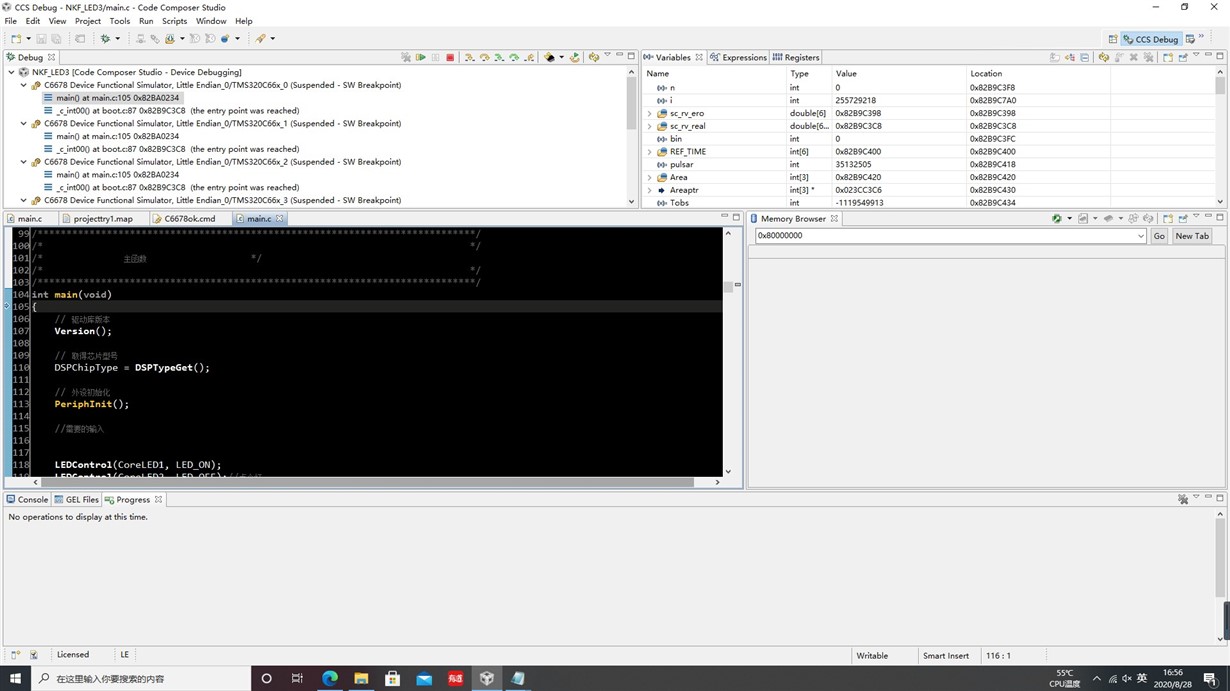Viewport: 1230px width, 691px height.
Task: Click the Go button in Memory Browser
Action: point(1159,236)
